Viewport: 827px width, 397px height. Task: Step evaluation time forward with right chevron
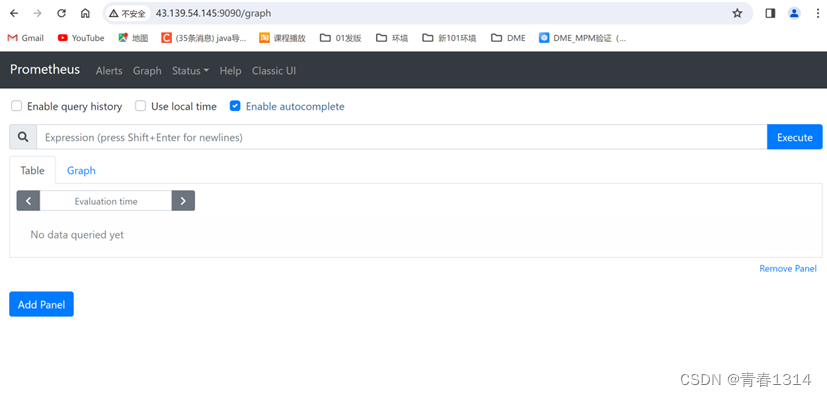click(x=183, y=201)
